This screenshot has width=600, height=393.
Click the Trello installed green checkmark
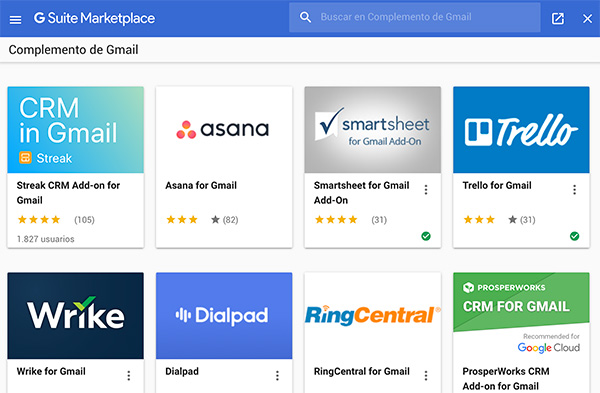tap(574, 236)
